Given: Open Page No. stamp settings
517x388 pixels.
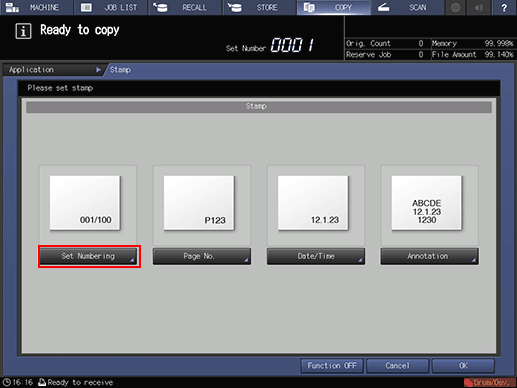Looking at the screenshot, I should click(x=202, y=256).
